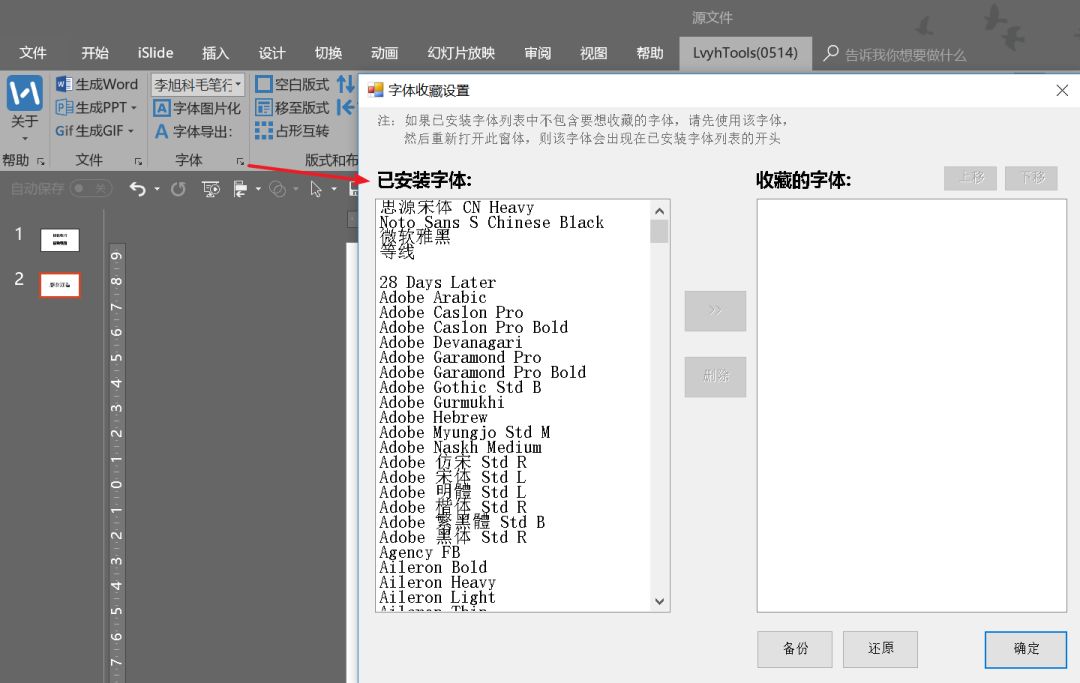Select 'Noto Sans S Chinese Black' font

[492, 222]
